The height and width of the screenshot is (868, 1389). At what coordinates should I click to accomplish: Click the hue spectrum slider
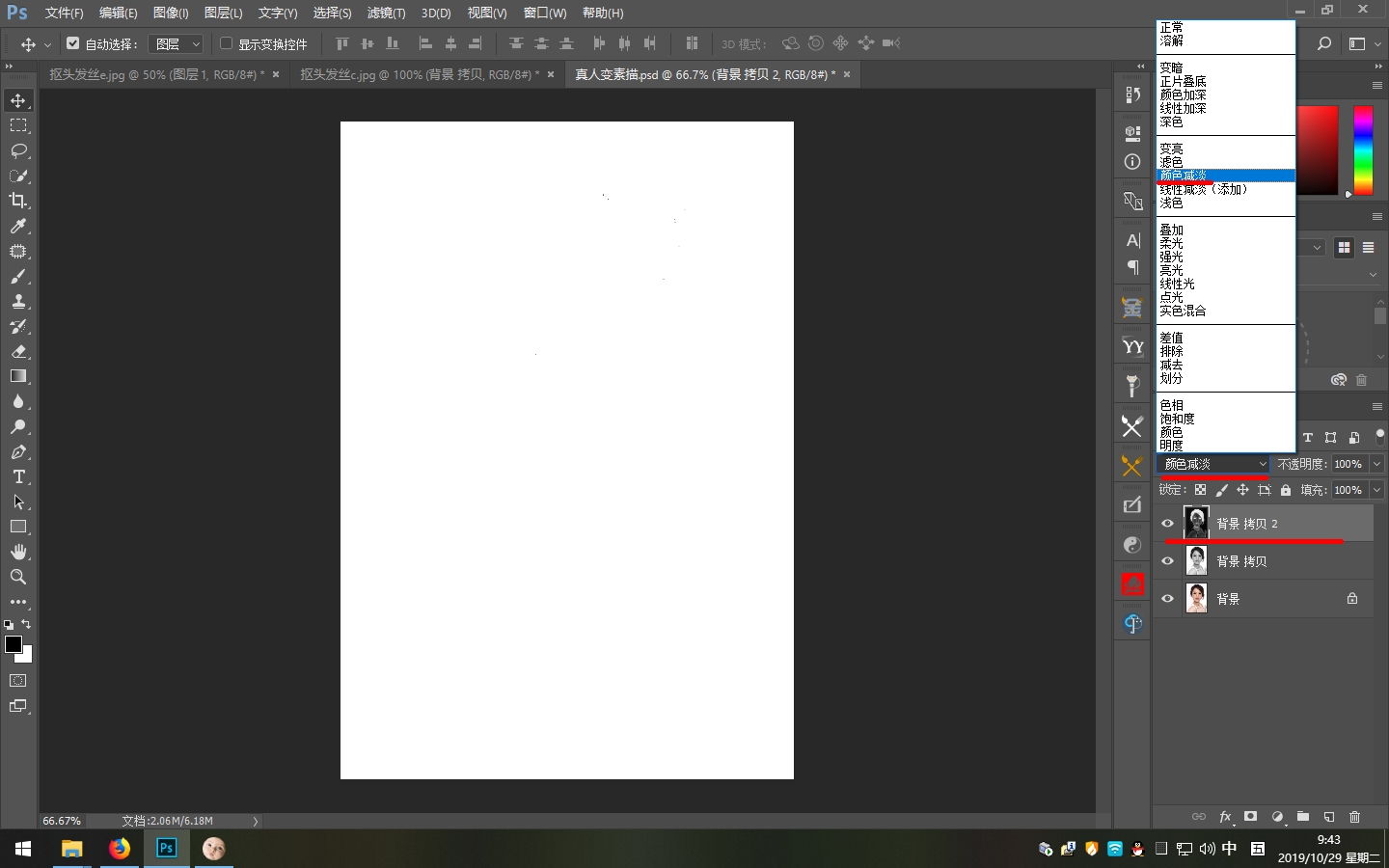click(1363, 150)
